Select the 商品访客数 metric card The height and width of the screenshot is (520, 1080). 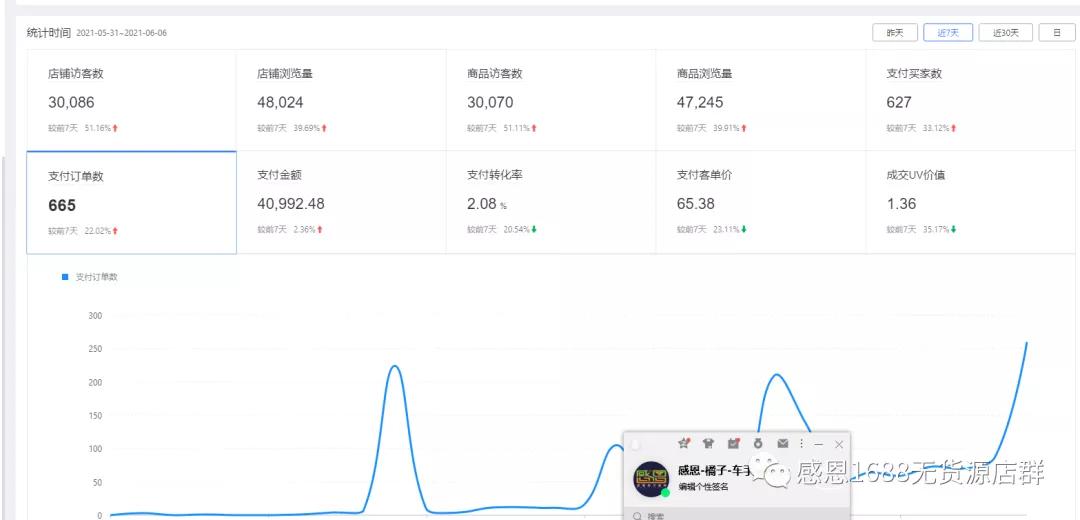click(x=551, y=100)
